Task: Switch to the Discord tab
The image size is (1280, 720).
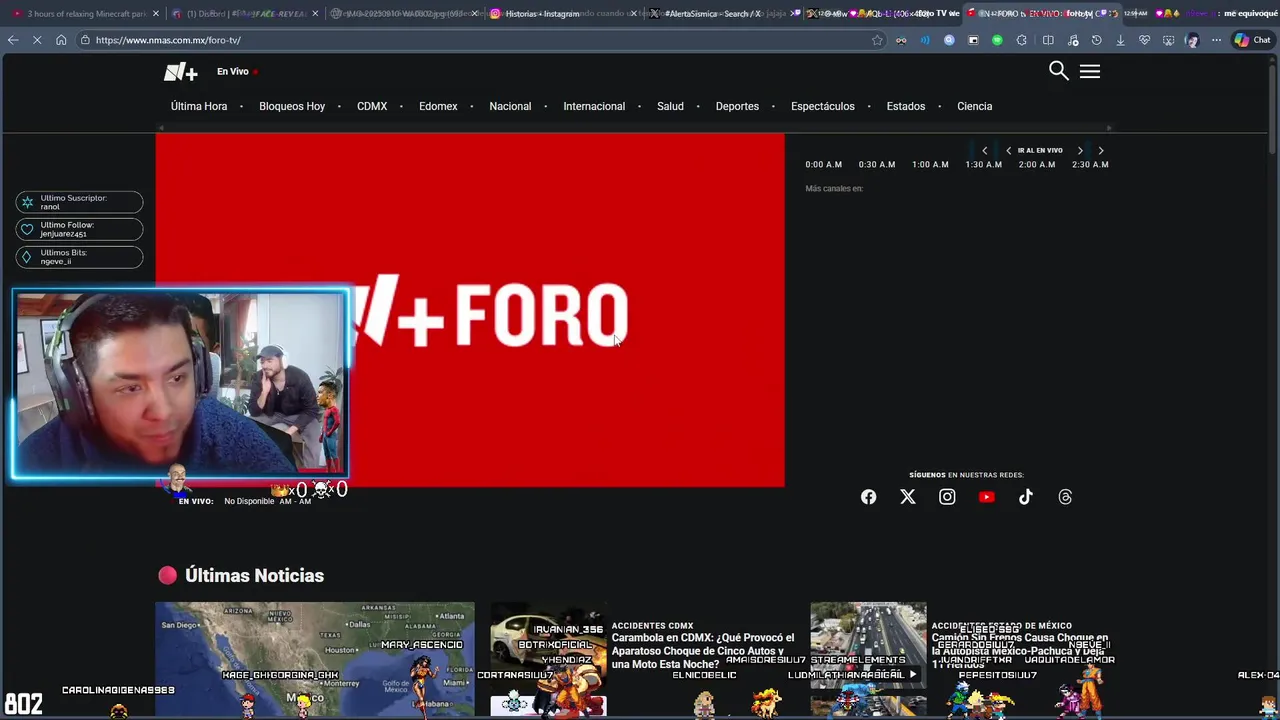Action: [x=244, y=14]
